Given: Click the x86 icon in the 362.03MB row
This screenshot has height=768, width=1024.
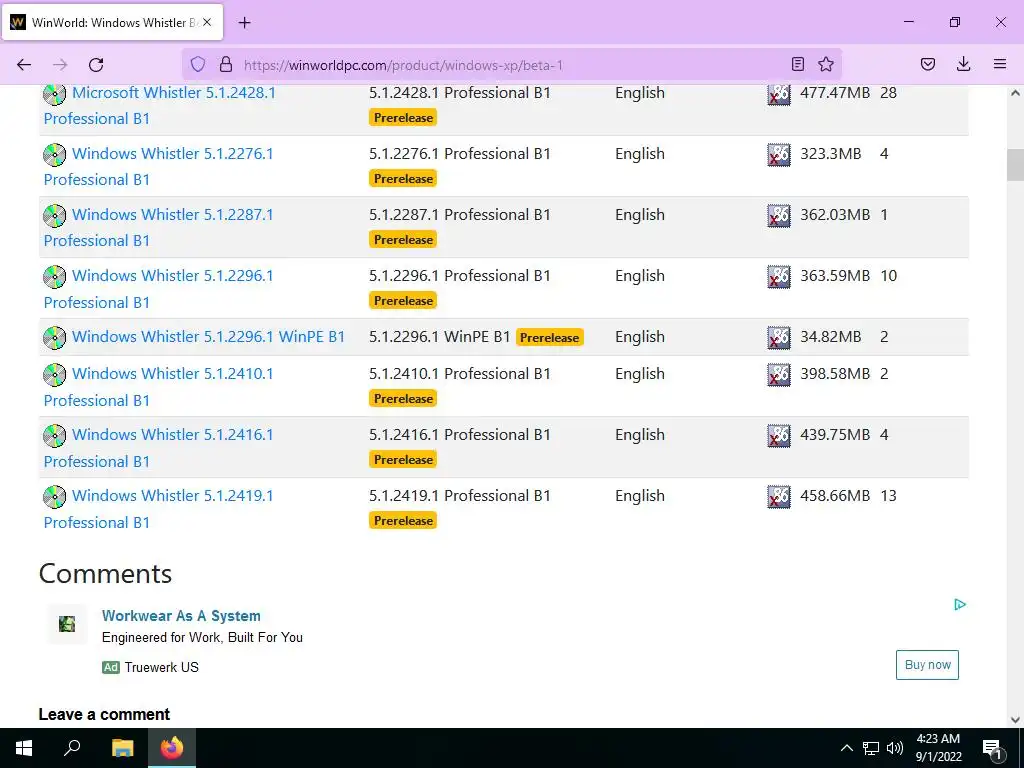Looking at the screenshot, I should pos(778,216).
